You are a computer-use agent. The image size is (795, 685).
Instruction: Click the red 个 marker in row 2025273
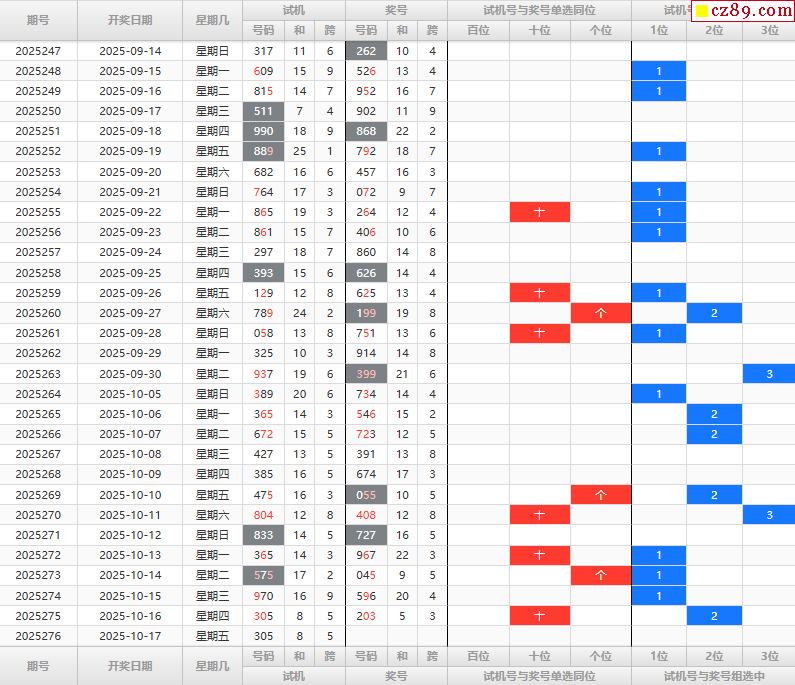(600, 575)
